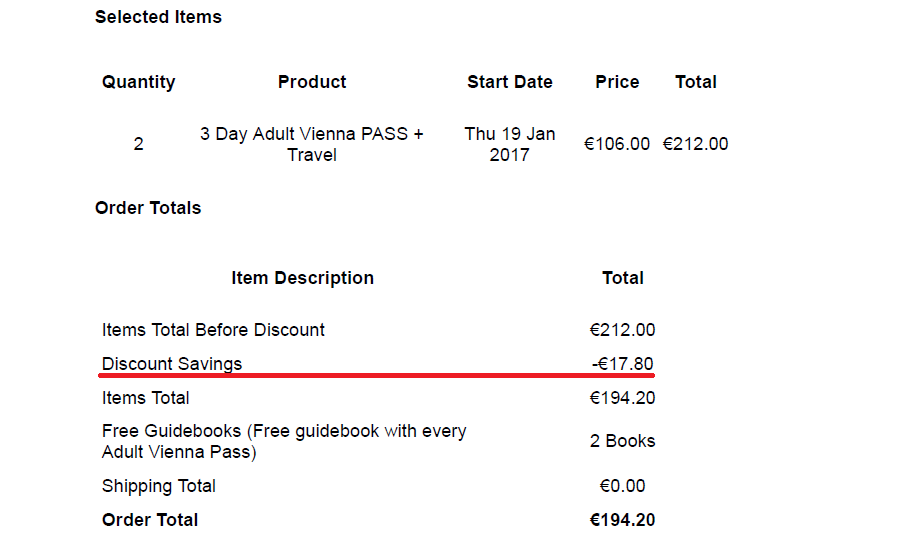The width and height of the screenshot is (902, 538).
Task: Click the €212.00 row total in Selected Items
Action: tap(695, 144)
